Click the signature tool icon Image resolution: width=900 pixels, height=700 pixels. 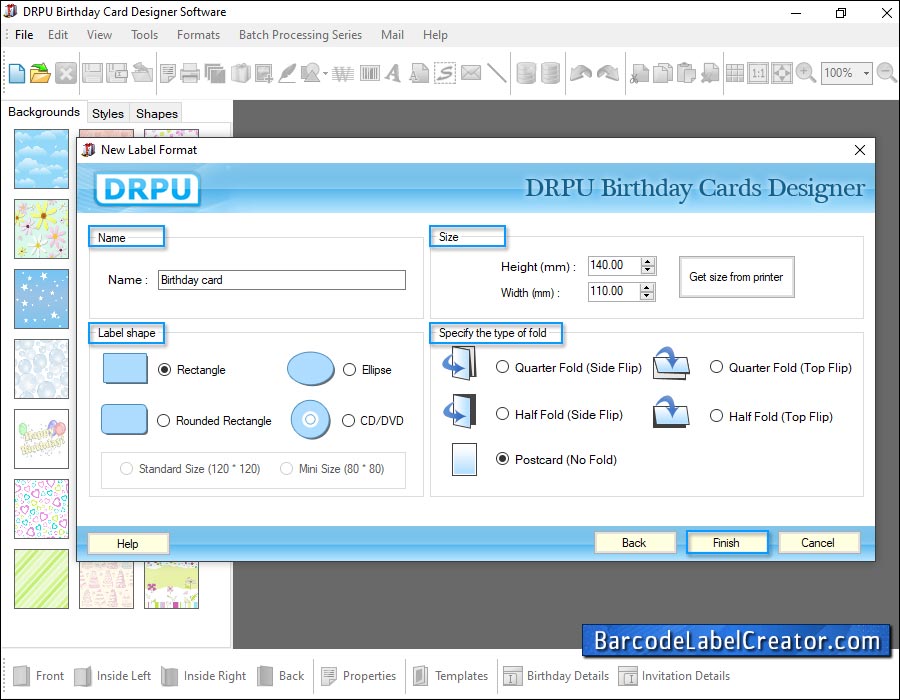click(445, 73)
